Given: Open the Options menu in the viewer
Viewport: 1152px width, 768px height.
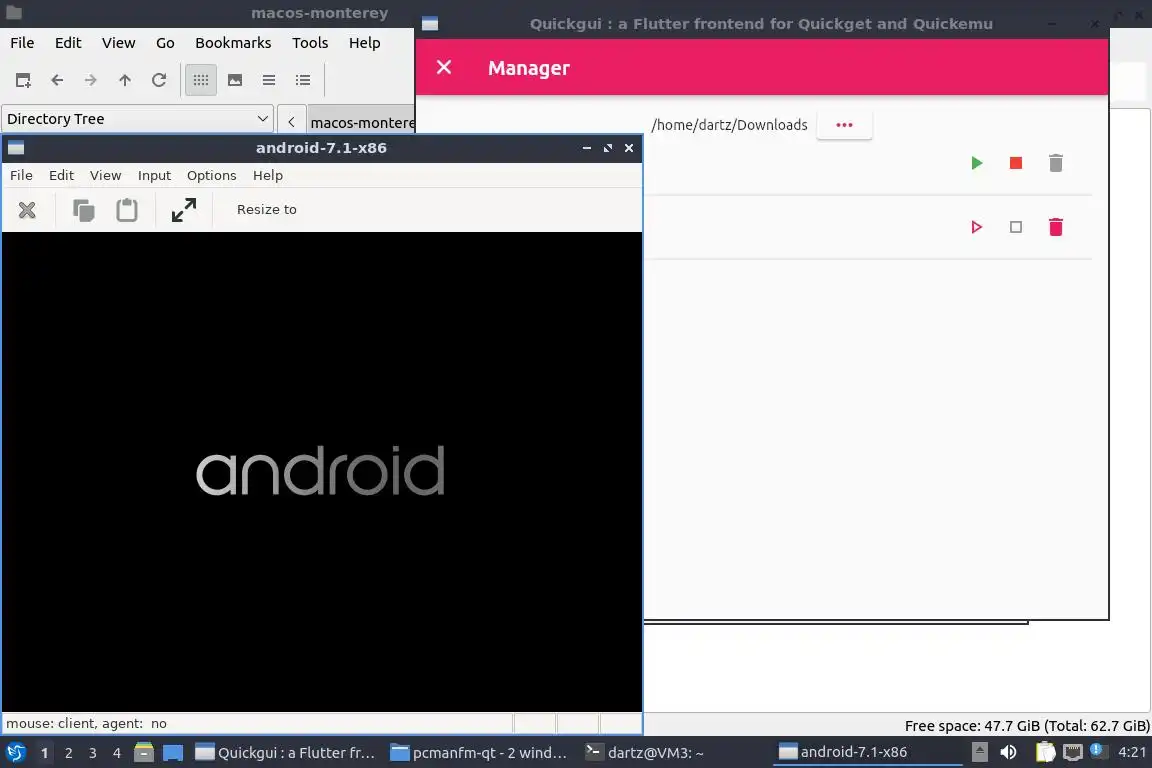Looking at the screenshot, I should pyautogui.click(x=212, y=175).
